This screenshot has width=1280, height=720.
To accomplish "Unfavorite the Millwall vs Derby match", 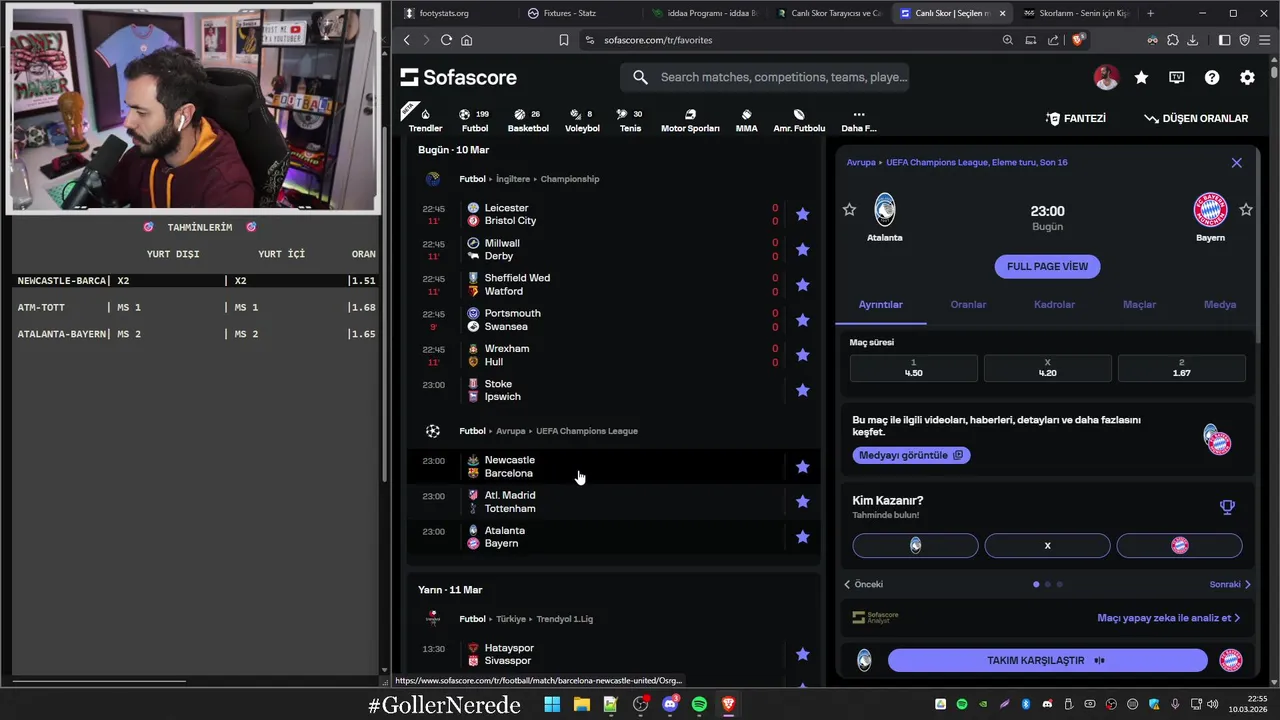I will pos(802,249).
